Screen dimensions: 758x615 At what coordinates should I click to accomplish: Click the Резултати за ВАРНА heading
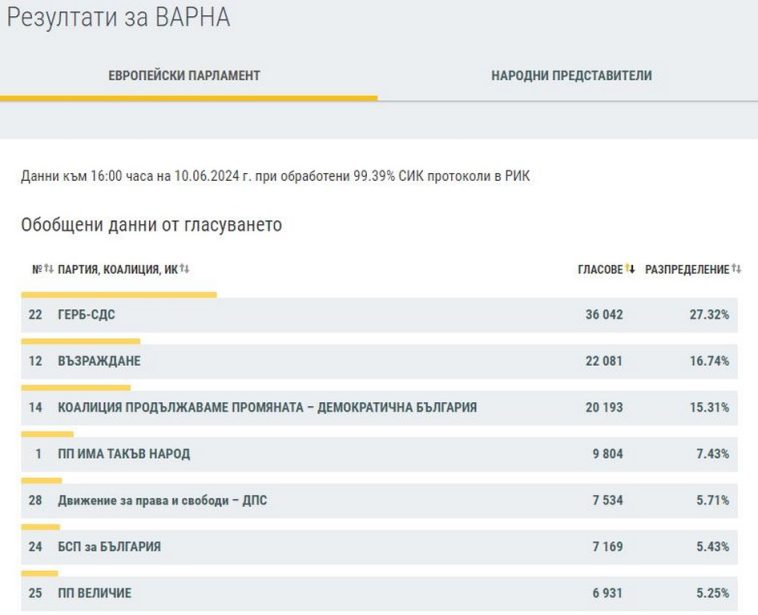(118, 17)
